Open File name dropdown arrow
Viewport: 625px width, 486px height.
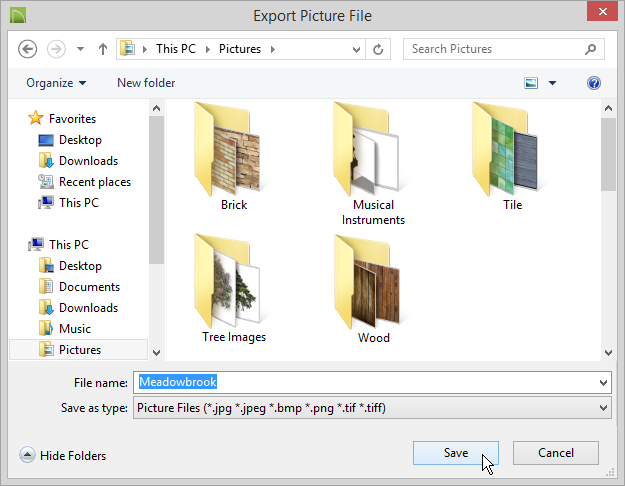coord(603,383)
